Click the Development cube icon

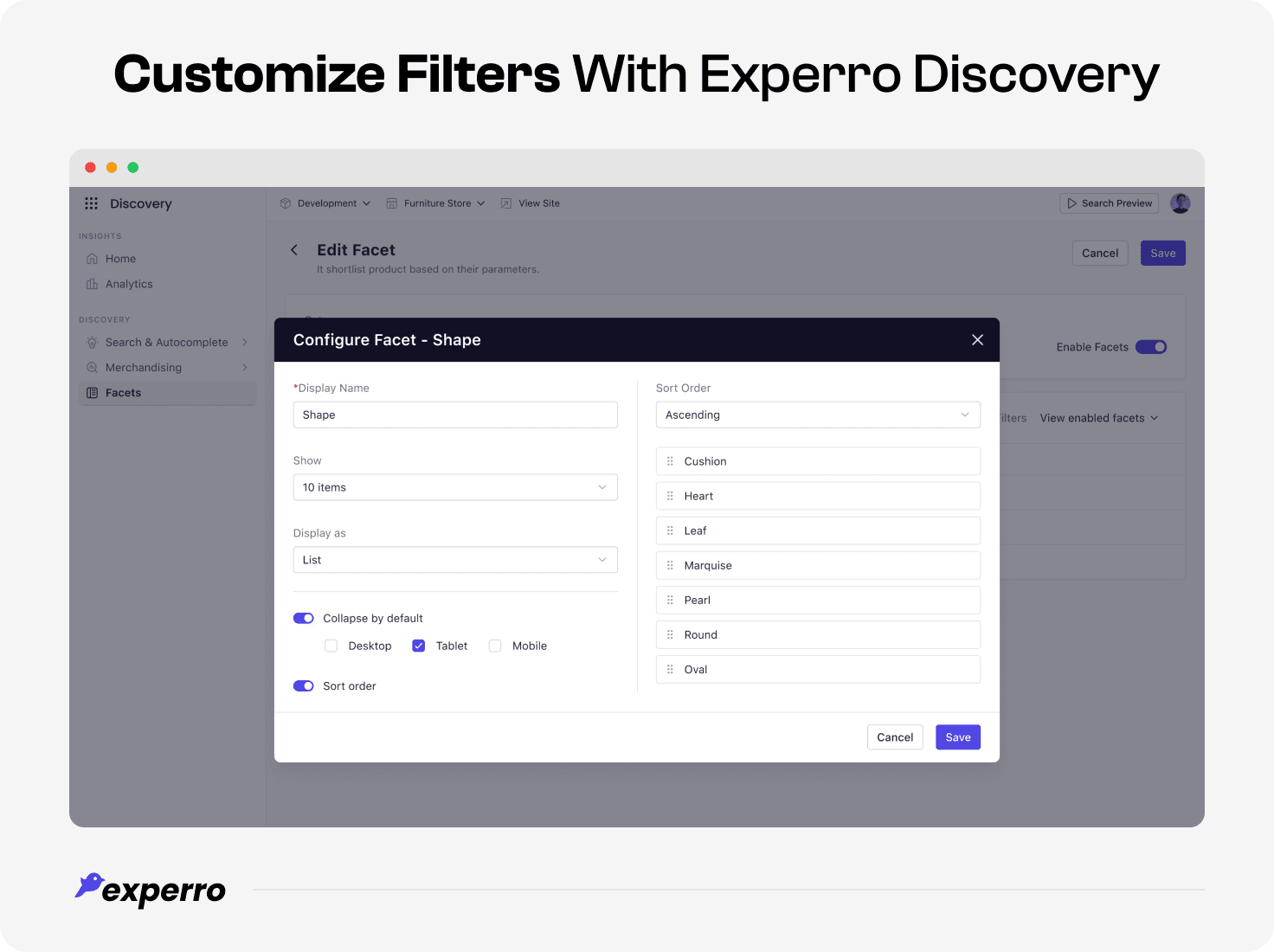point(286,203)
